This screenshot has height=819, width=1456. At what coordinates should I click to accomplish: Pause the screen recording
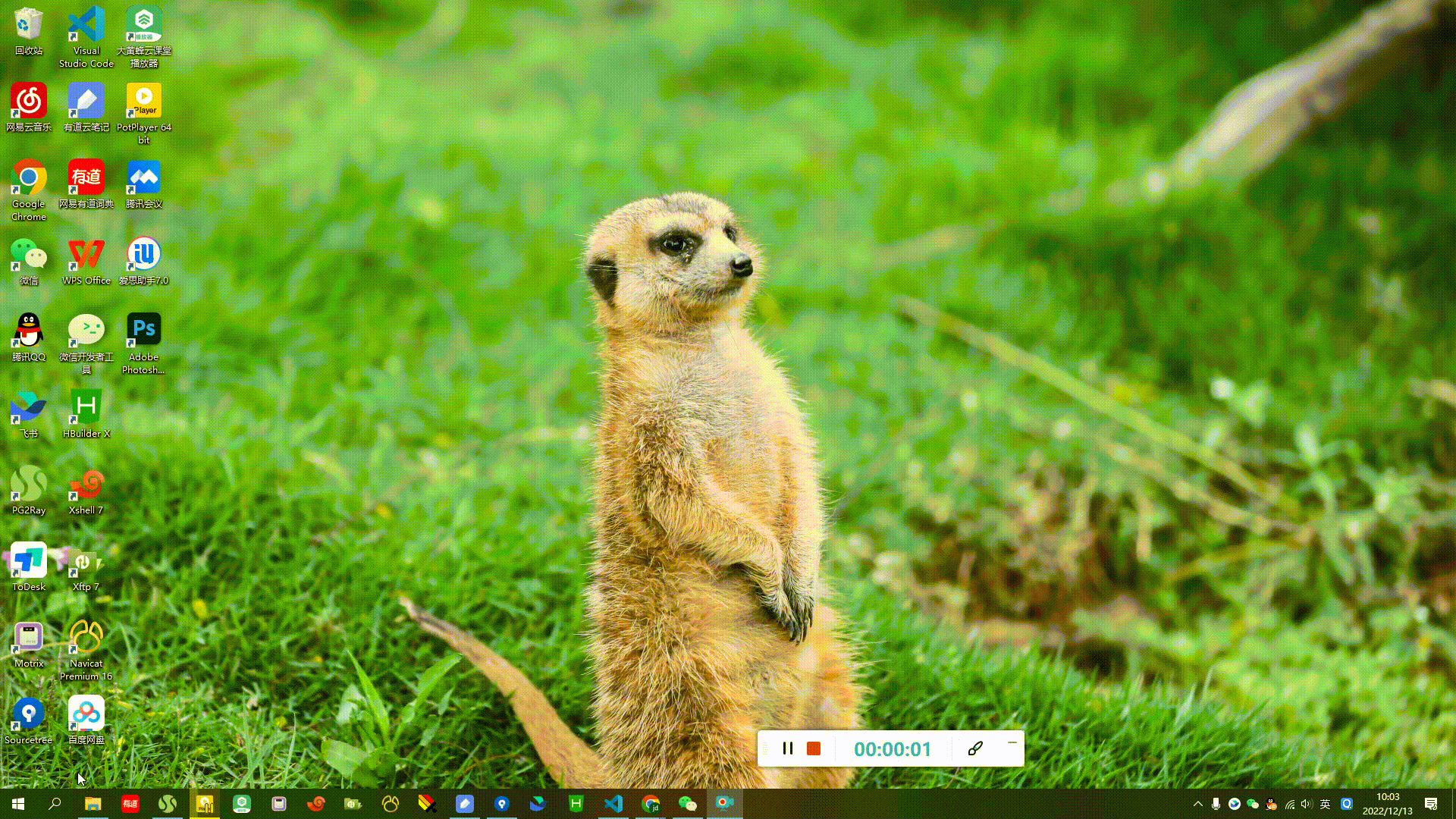coord(788,748)
